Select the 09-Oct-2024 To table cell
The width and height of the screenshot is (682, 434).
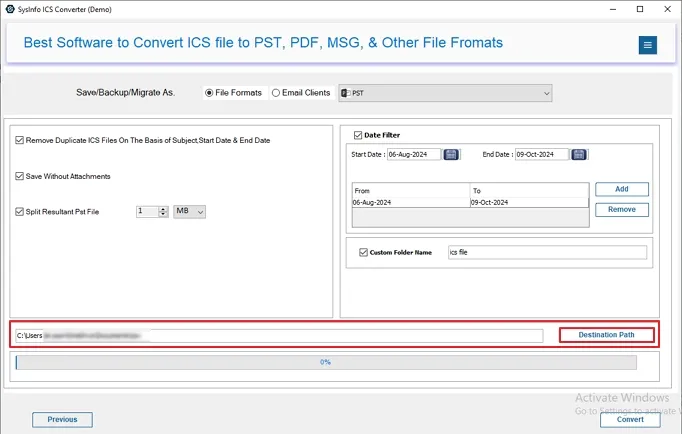[529, 203]
